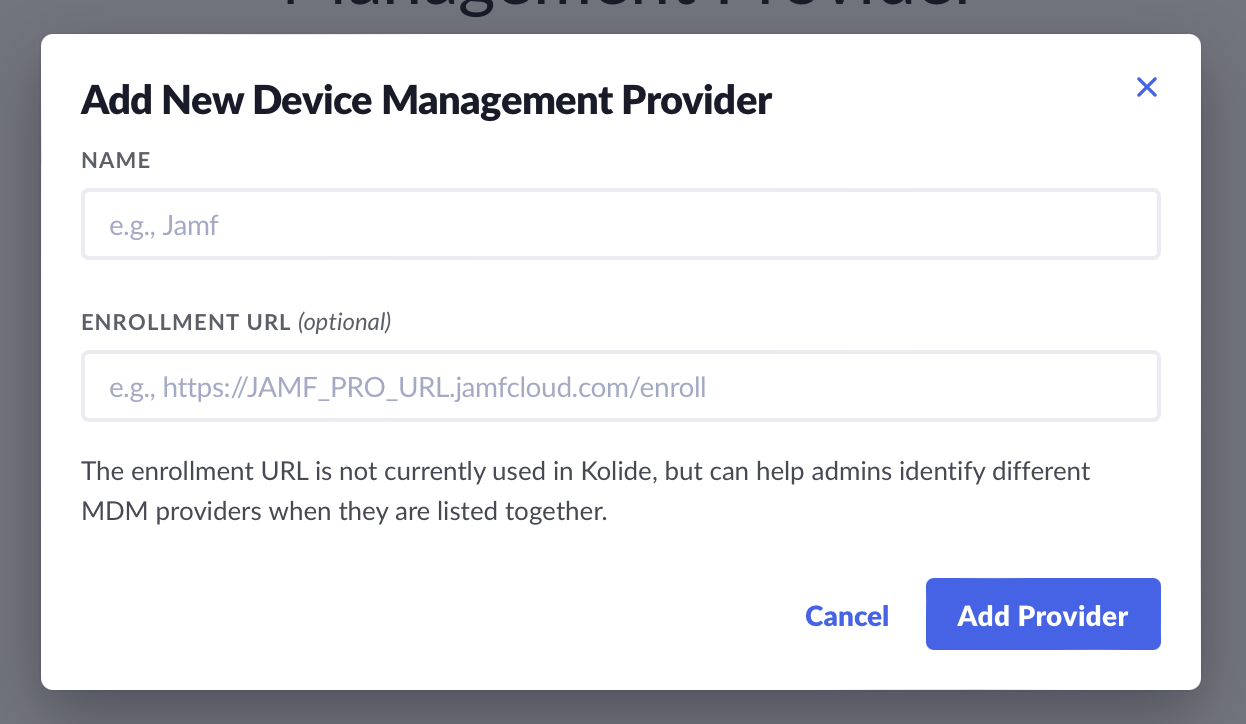Screen dimensions: 1246x724
Task: Click "MDM providers" in the helper text
Action: 171,512
